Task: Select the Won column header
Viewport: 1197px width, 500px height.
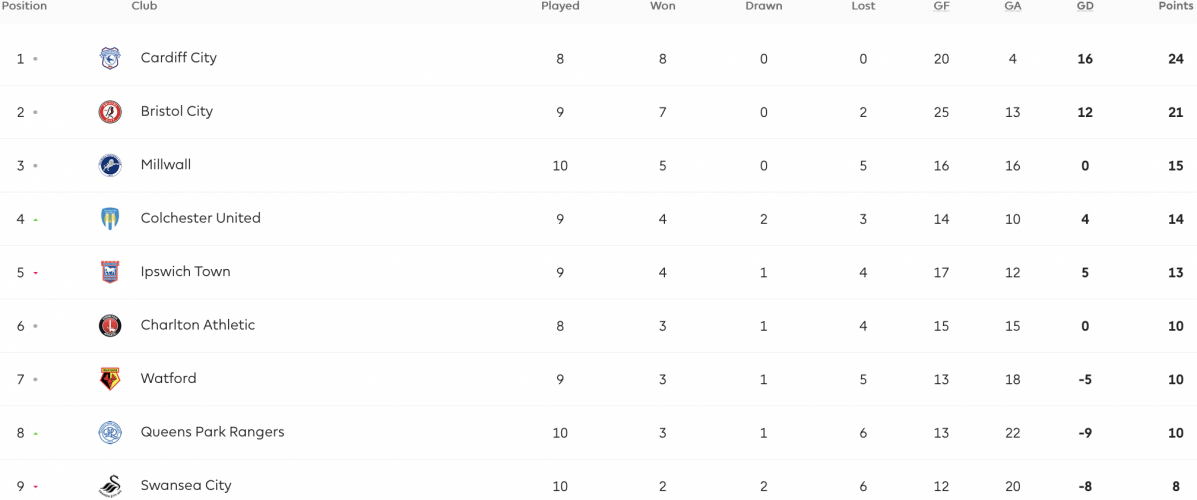Action: (x=663, y=6)
